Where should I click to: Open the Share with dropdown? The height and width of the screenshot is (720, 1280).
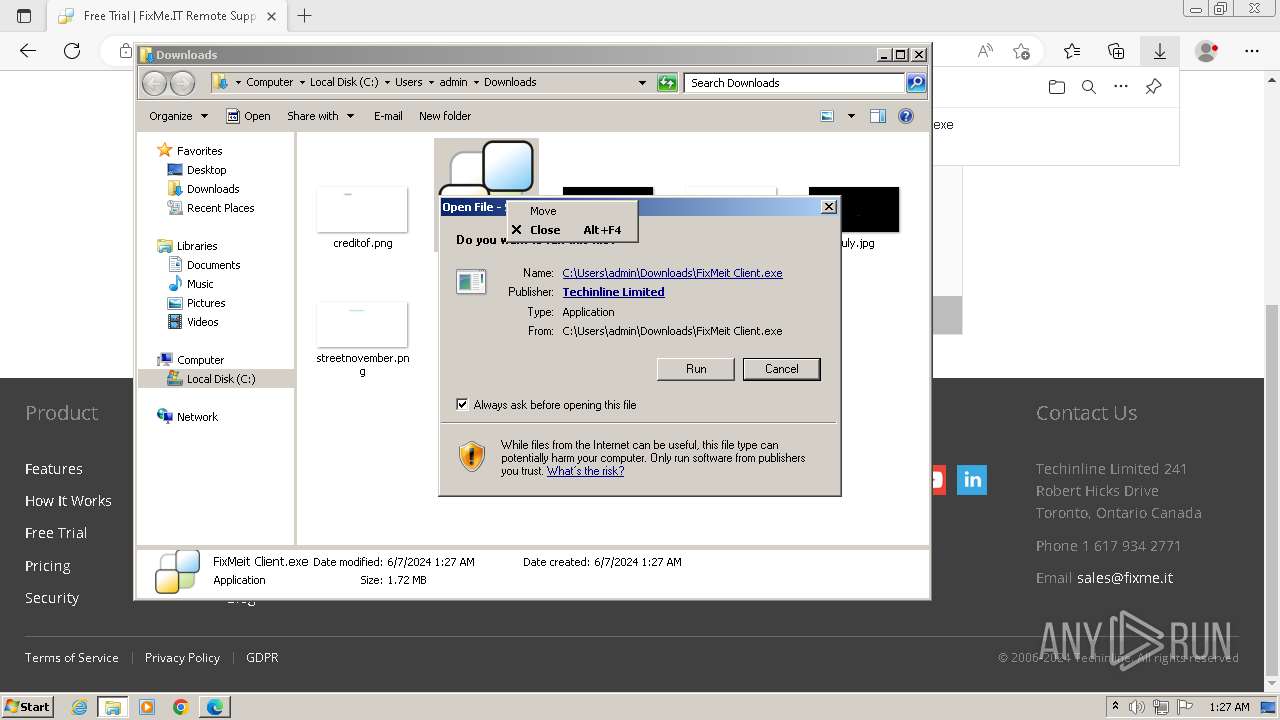pyautogui.click(x=320, y=116)
